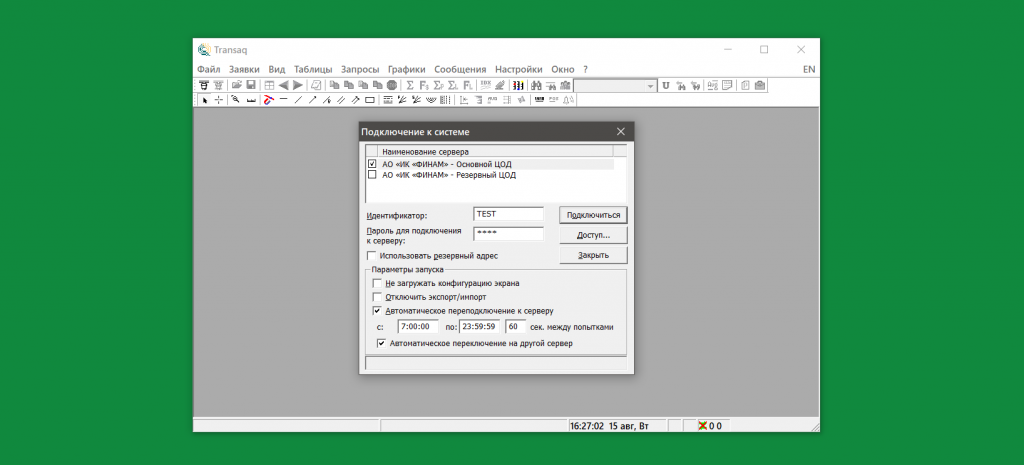This screenshot has width=1024, height=465.
Task: Open the Заявки menu
Action: 244,69
